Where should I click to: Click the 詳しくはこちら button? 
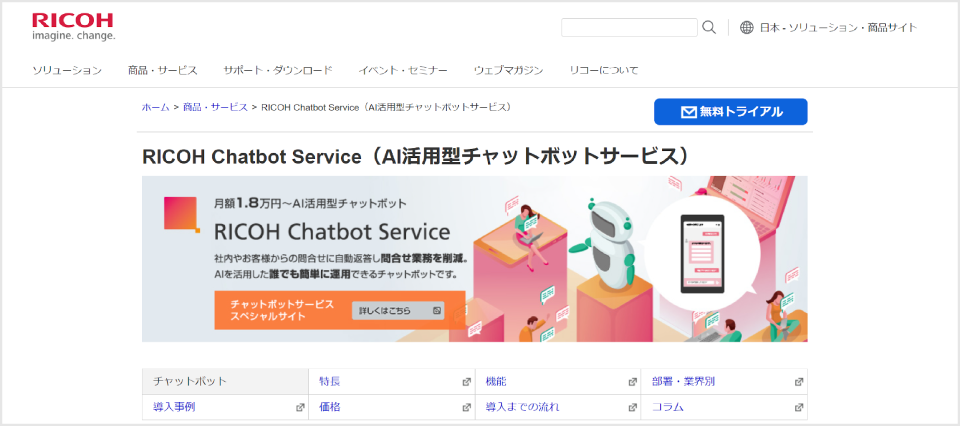click(399, 310)
